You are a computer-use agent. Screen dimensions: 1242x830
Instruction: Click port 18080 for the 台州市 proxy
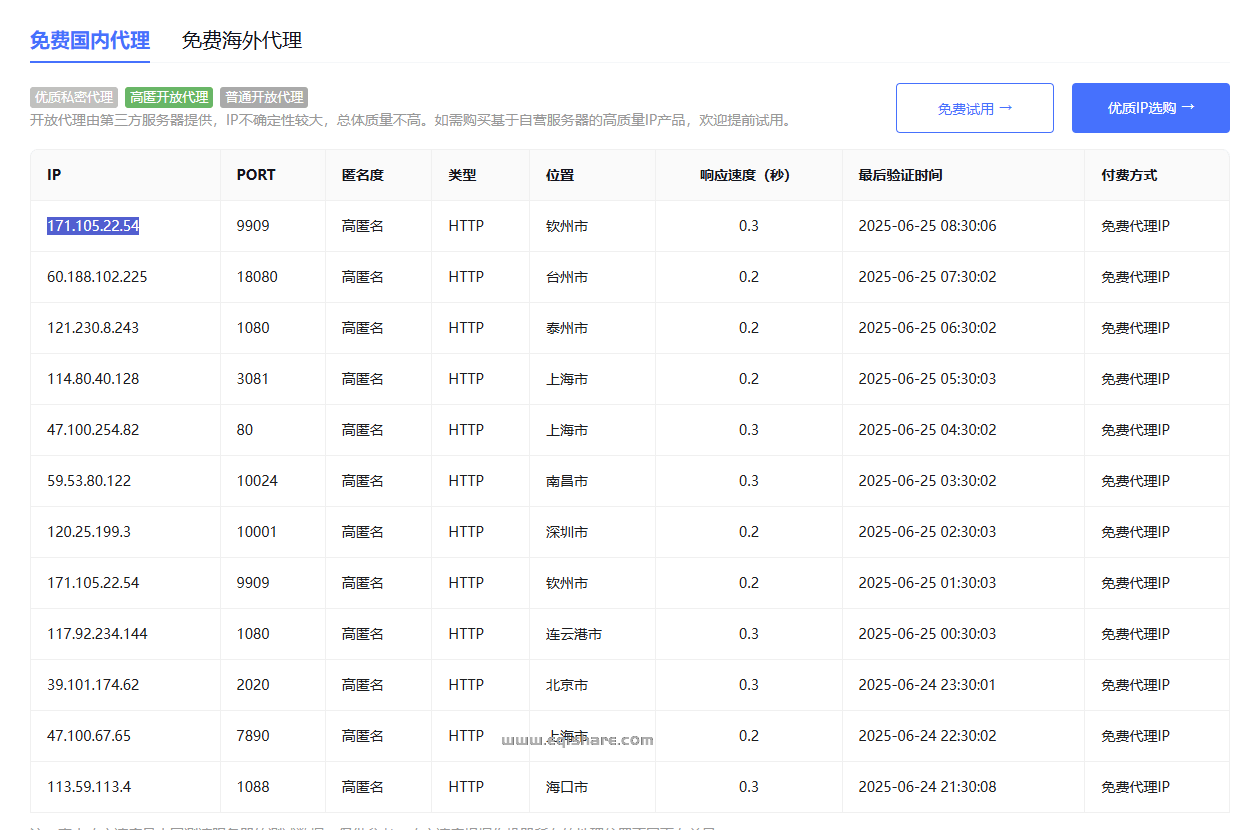(258, 276)
